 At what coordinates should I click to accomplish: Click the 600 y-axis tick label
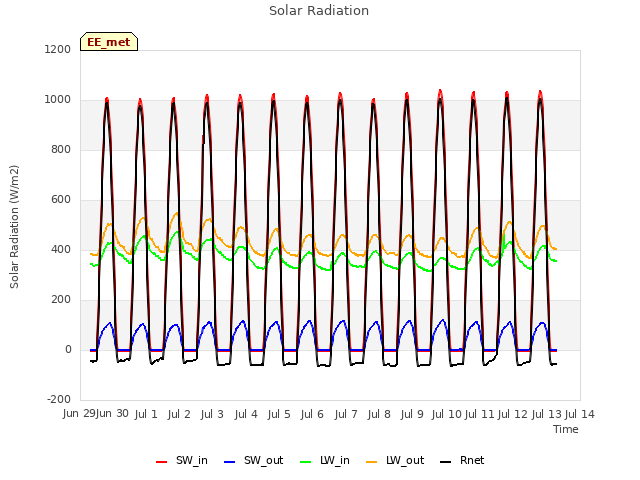pyautogui.click(x=61, y=200)
